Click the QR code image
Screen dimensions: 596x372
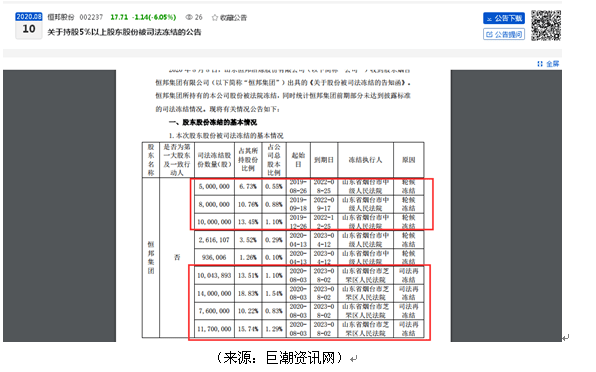click(x=546, y=25)
